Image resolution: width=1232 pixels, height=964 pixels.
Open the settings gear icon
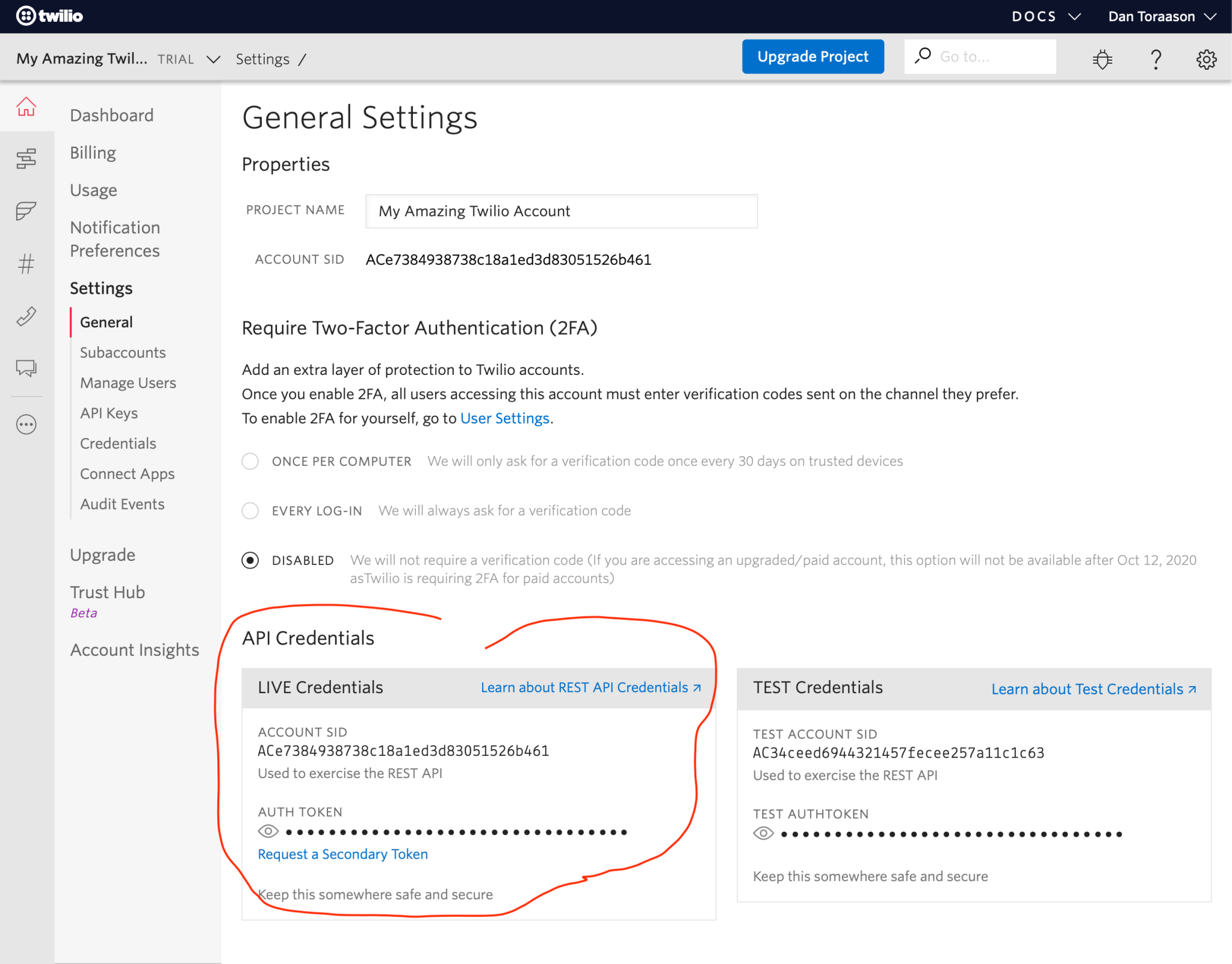coord(1207,59)
